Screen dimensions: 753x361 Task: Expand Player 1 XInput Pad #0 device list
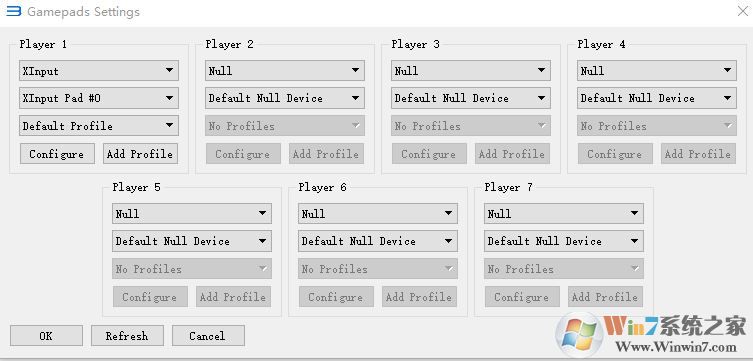pos(99,98)
